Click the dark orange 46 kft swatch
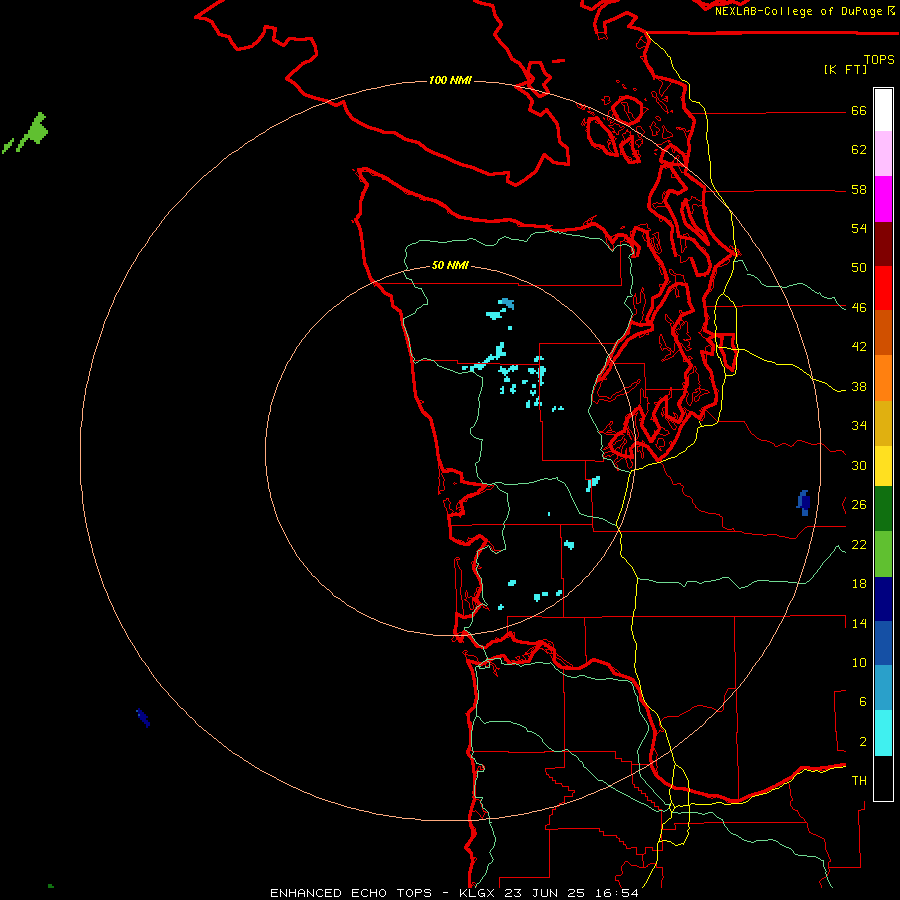This screenshot has width=900, height=900. 883,333
